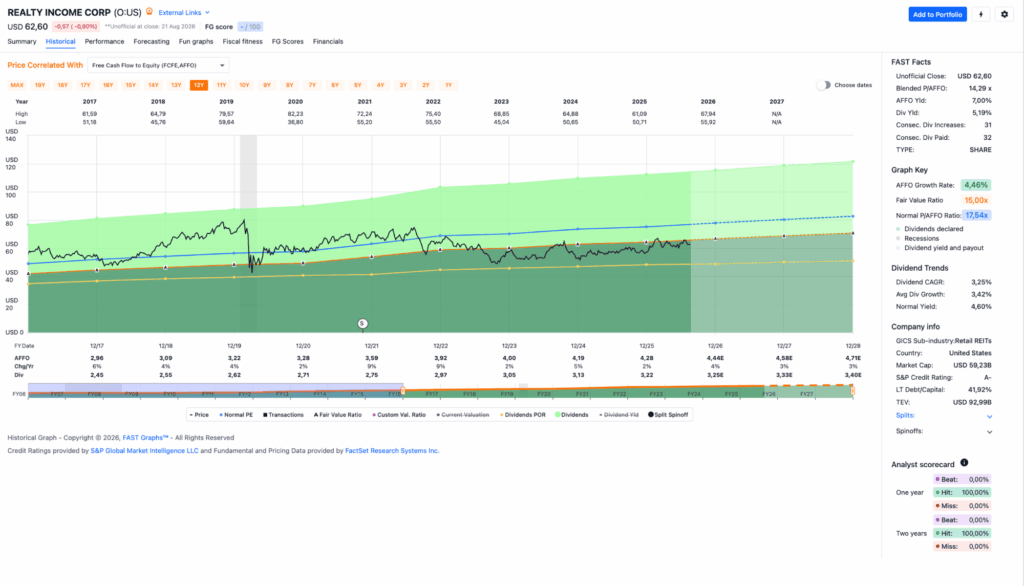1024x586 pixels.
Task: Click Two years Hit 100,00% value
Action: [x=974, y=533]
